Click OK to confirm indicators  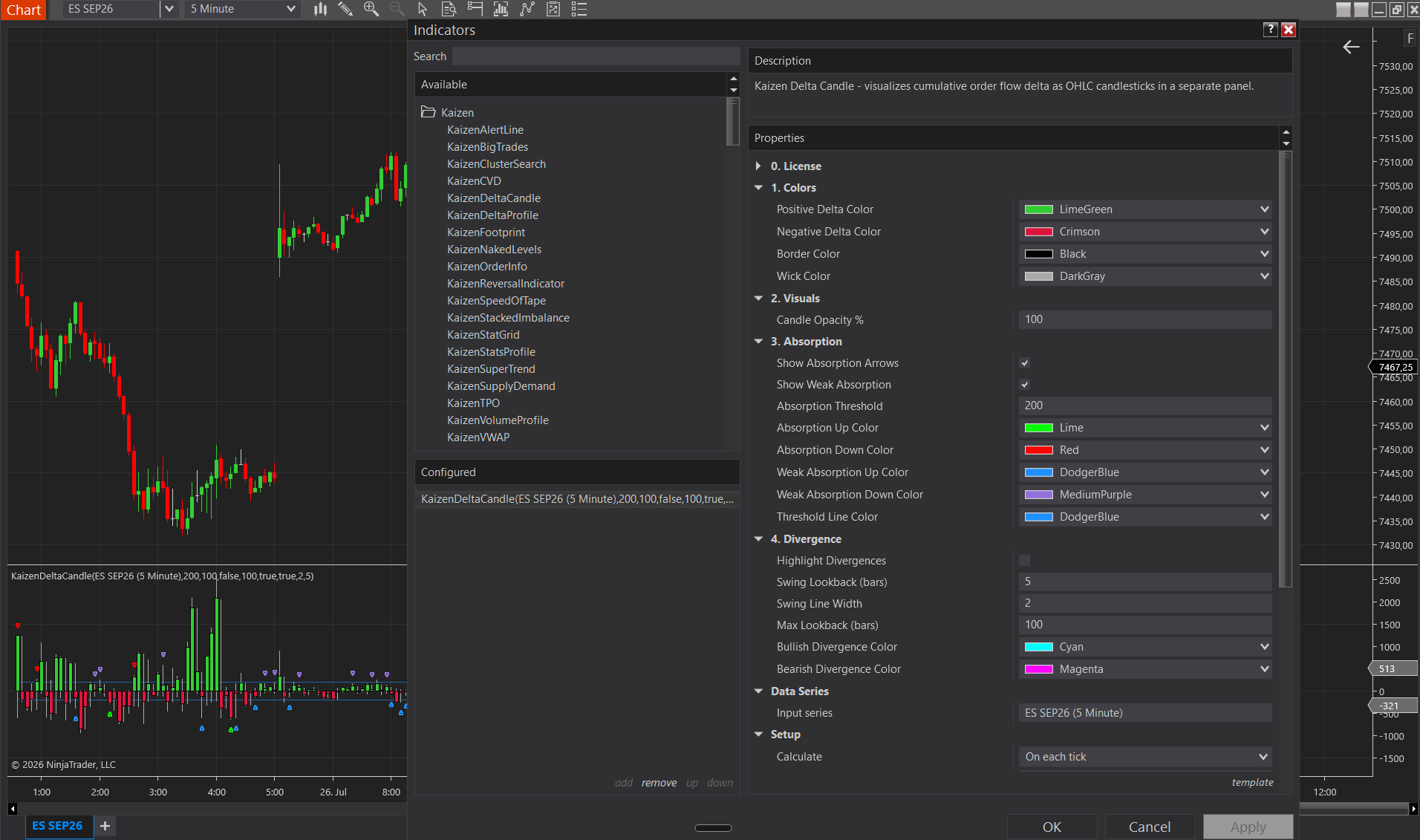[x=1052, y=827]
